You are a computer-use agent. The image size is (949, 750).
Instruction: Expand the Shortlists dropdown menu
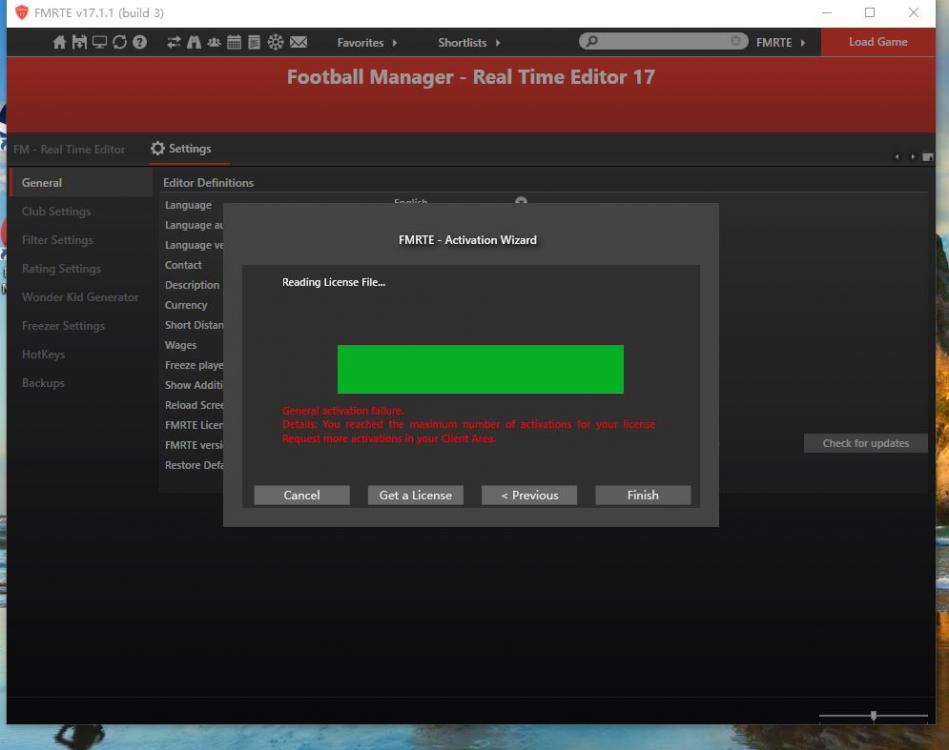tap(469, 43)
